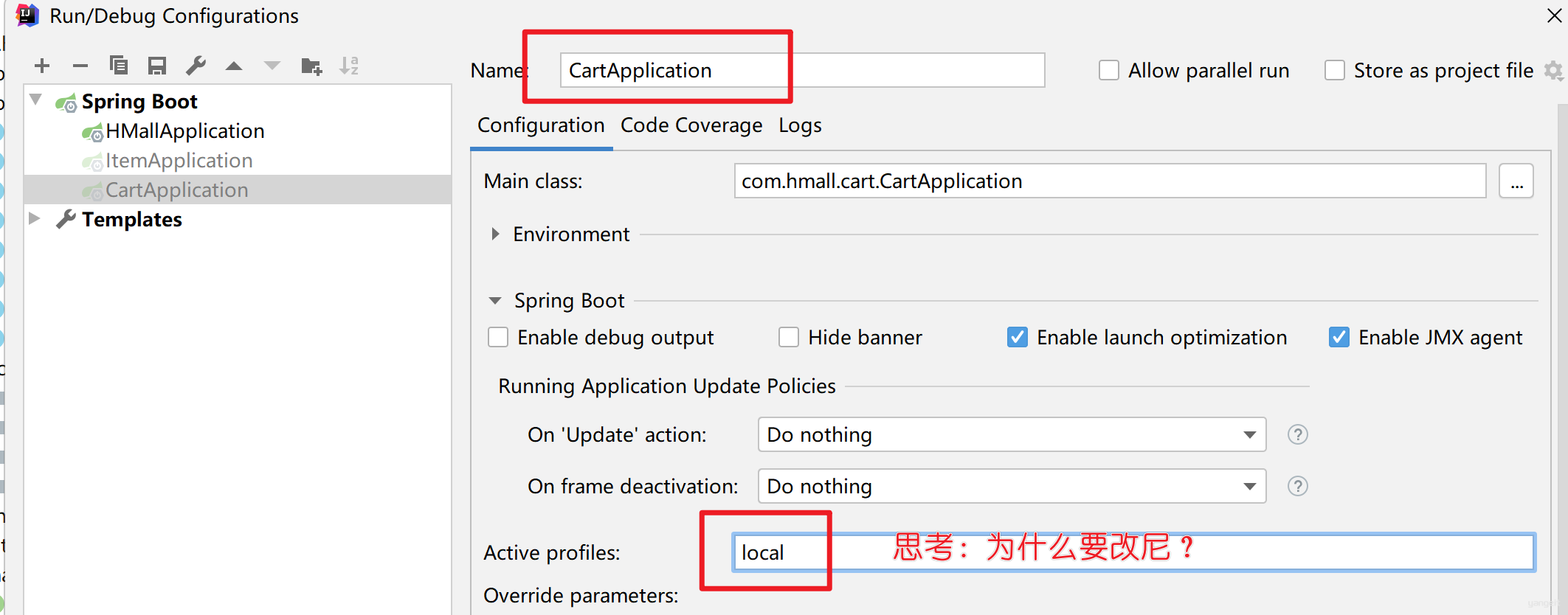Open edit templates via the wrench icon
Screen dimensions: 1568x615
coord(196,66)
